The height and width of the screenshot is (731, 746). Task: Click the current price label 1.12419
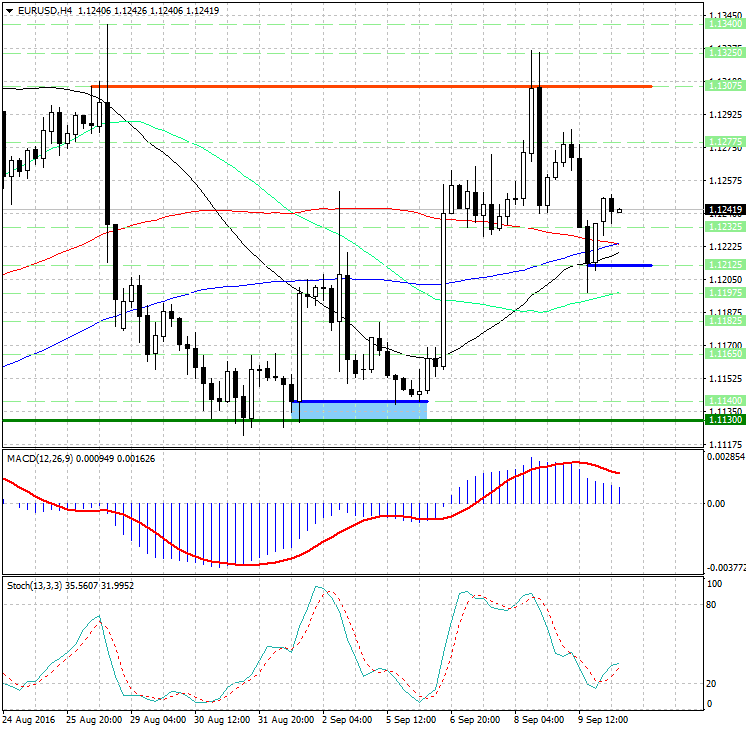(x=725, y=210)
